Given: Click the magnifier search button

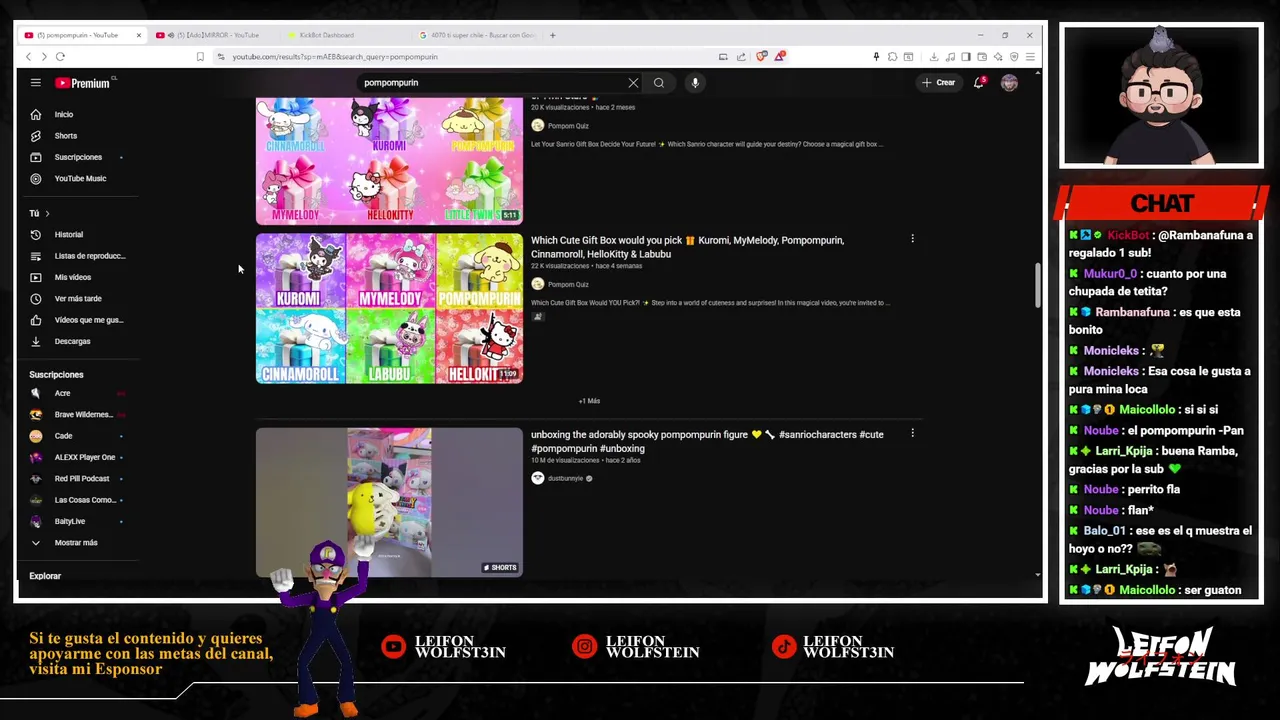Looking at the screenshot, I should coord(659,83).
